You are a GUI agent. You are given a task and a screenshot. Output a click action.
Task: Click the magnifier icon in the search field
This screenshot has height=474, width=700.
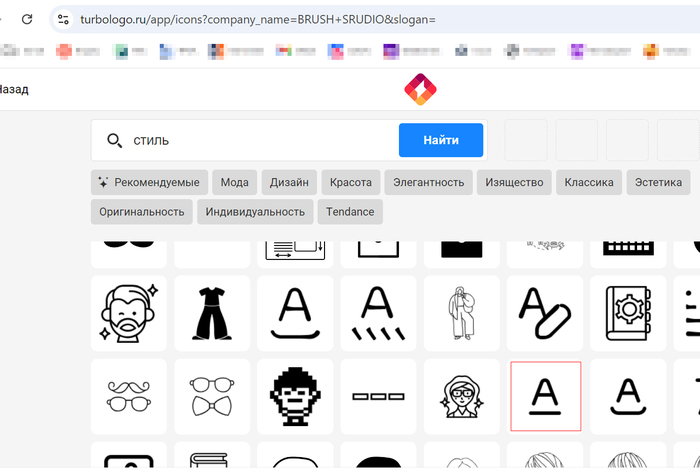pyautogui.click(x=114, y=141)
